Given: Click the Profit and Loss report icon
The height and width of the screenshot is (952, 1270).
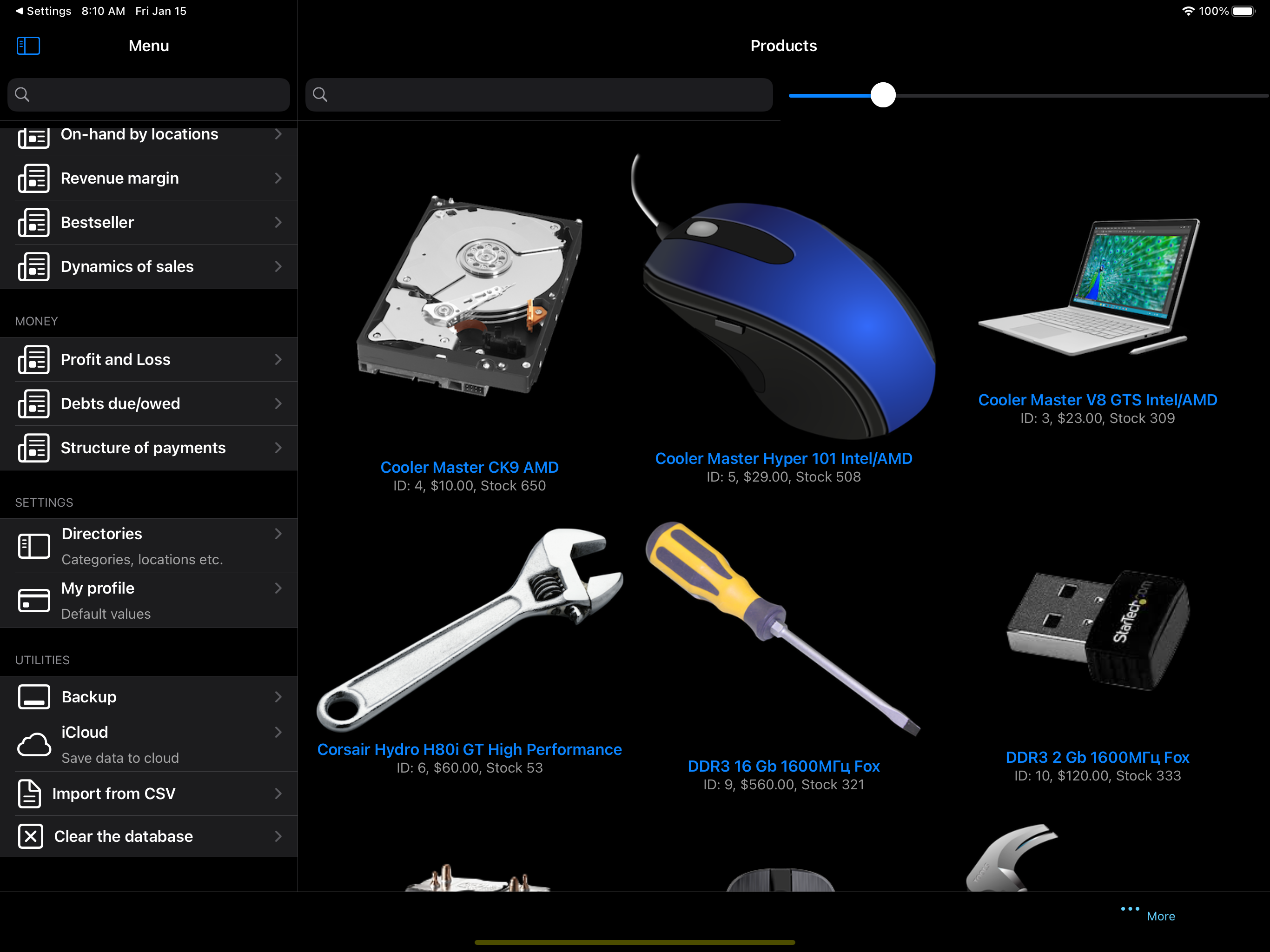Looking at the screenshot, I should [x=34, y=359].
